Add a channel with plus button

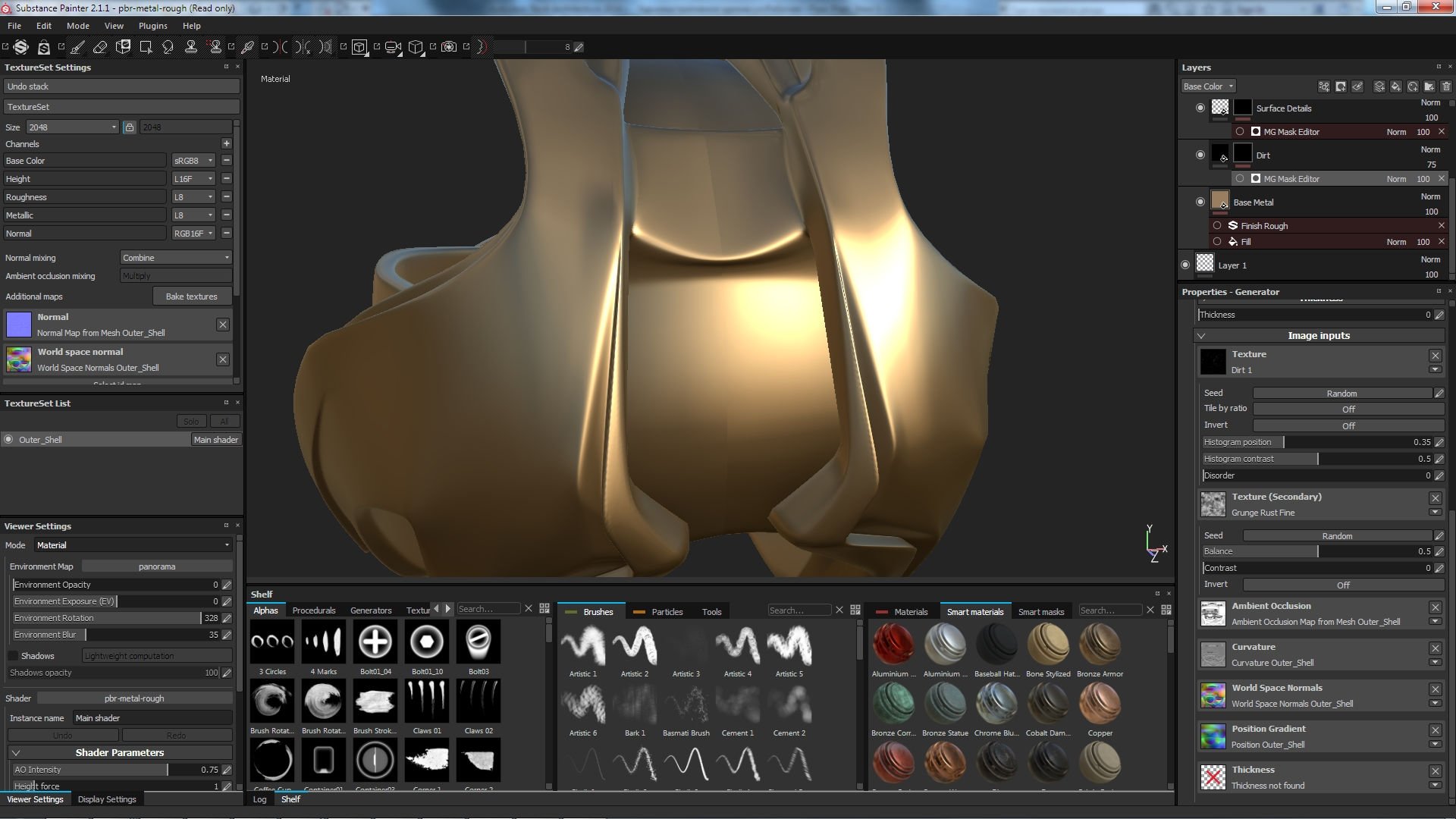pyautogui.click(x=226, y=143)
